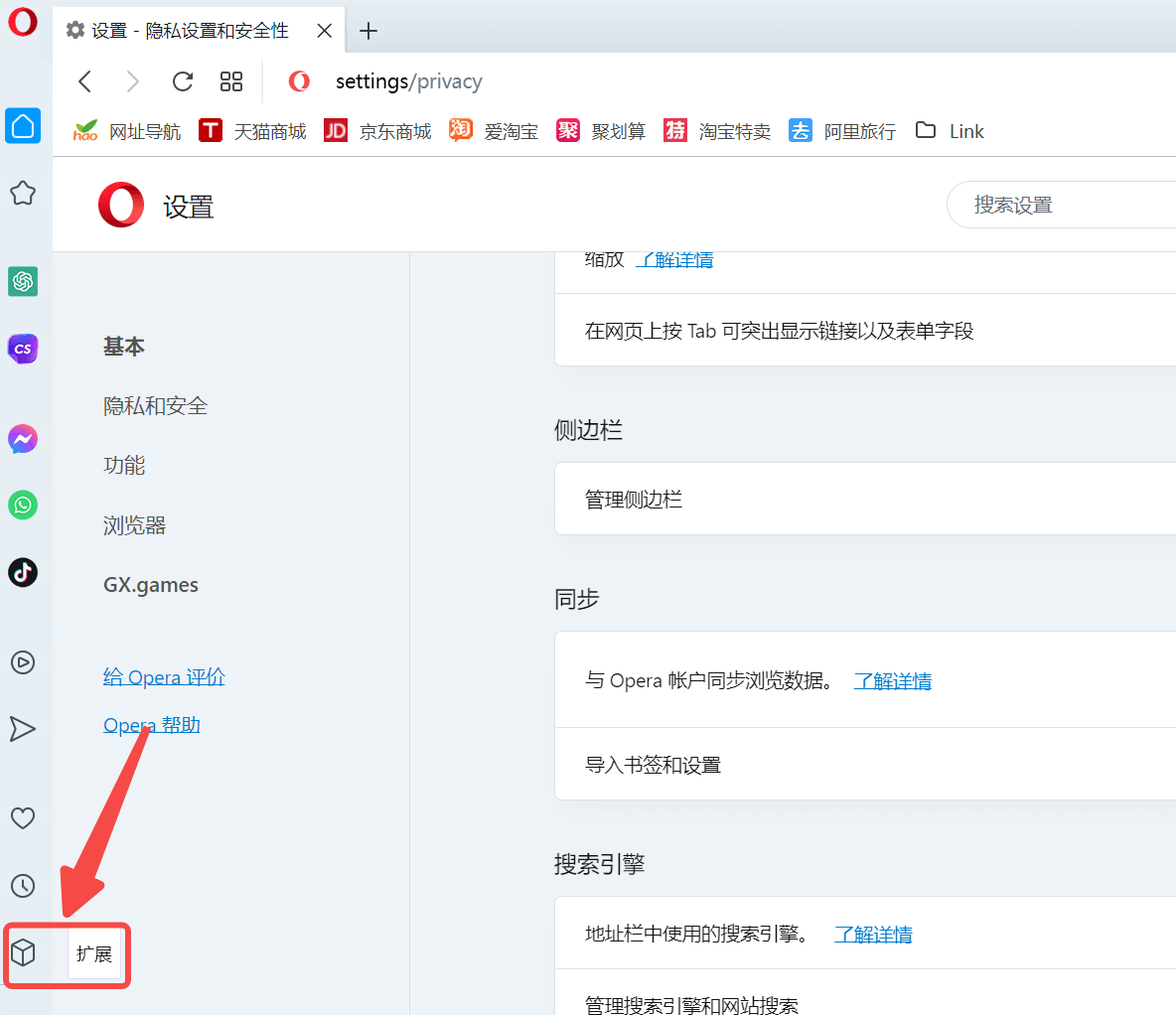The height and width of the screenshot is (1015, 1176).
Task: Reload the current page
Action: [182, 81]
